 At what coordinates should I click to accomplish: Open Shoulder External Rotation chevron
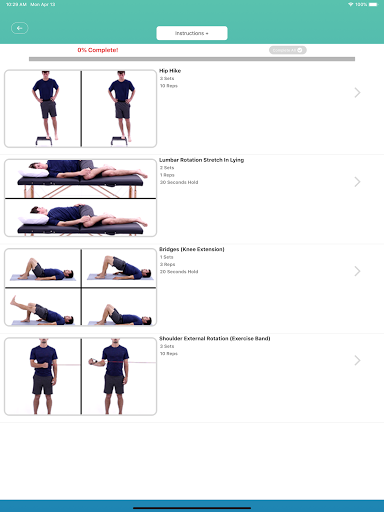357,360
